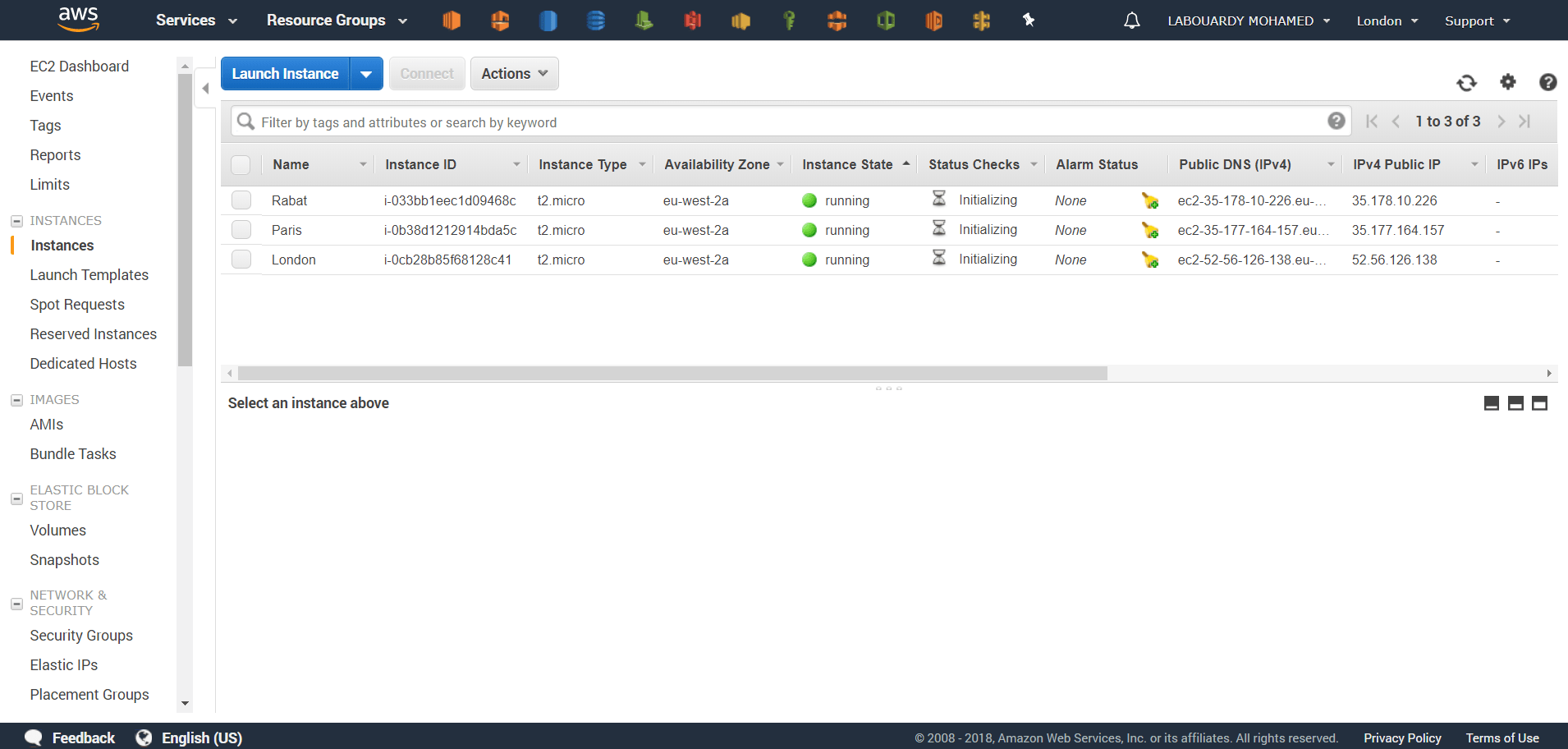Viewport: 1568px width, 749px height.
Task: Maximize the details pane
Action: tap(1539, 403)
